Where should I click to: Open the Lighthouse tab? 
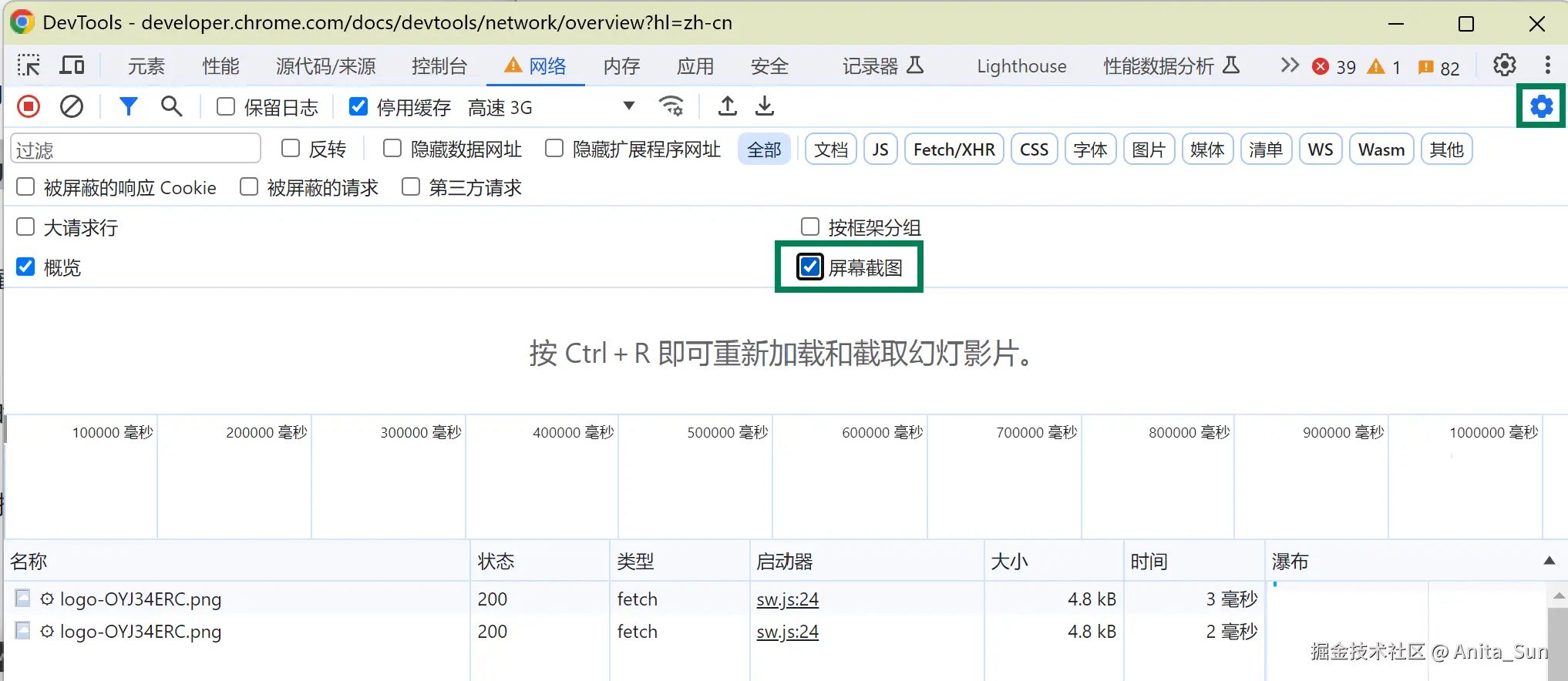pyautogui.click(x=1021, y=66)
